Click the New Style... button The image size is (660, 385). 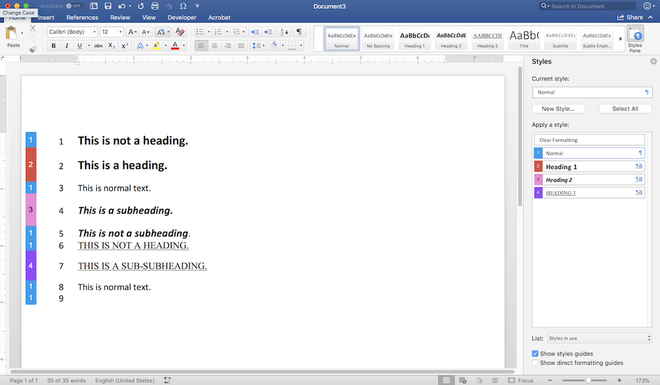click(559, 109)
